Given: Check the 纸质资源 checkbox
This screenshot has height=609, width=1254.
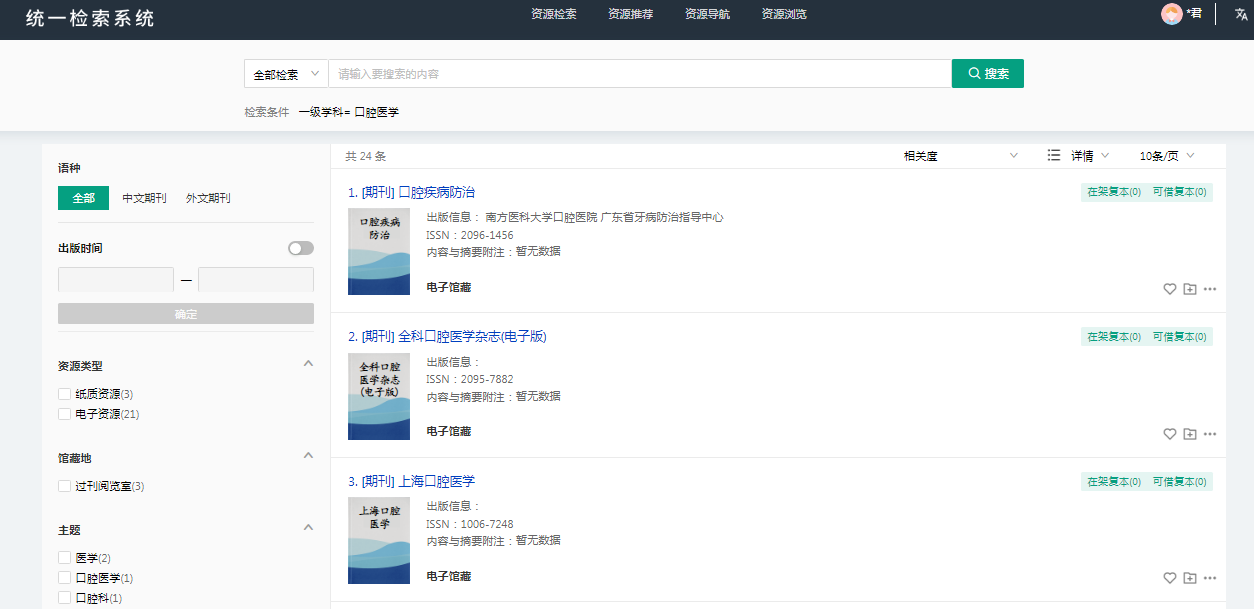Looking at the screenshot, I should (x=65, y=394).
